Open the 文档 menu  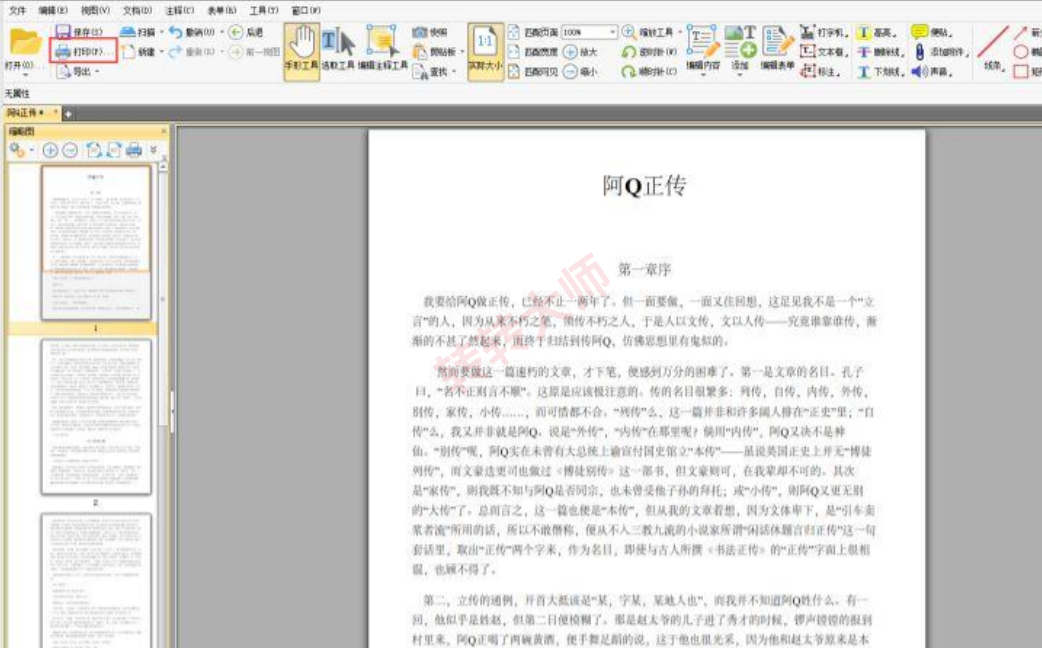tap(138, 10)
